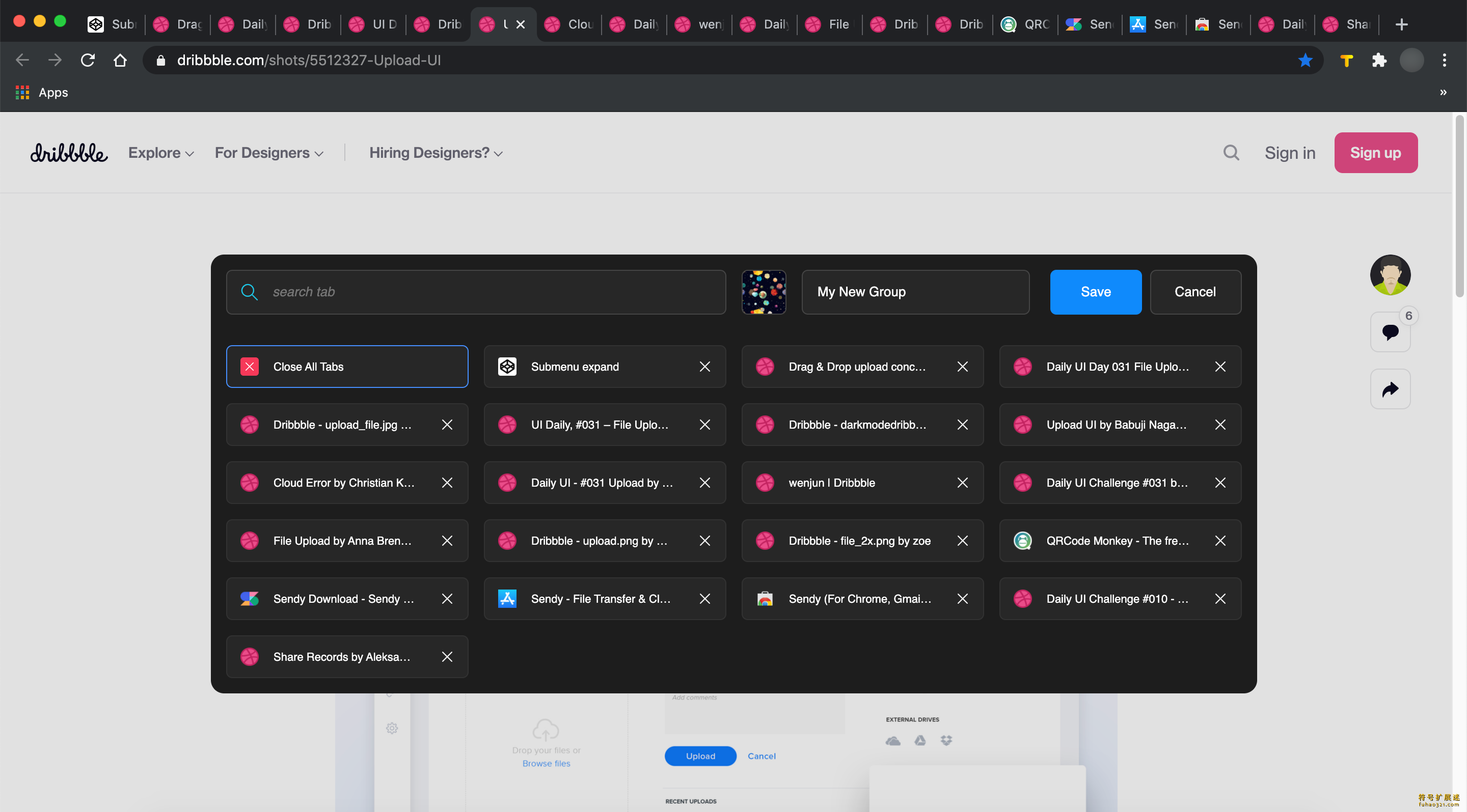Click the blue Upload button in the shot
This screenshot has width=1467, height=812.
700,755
